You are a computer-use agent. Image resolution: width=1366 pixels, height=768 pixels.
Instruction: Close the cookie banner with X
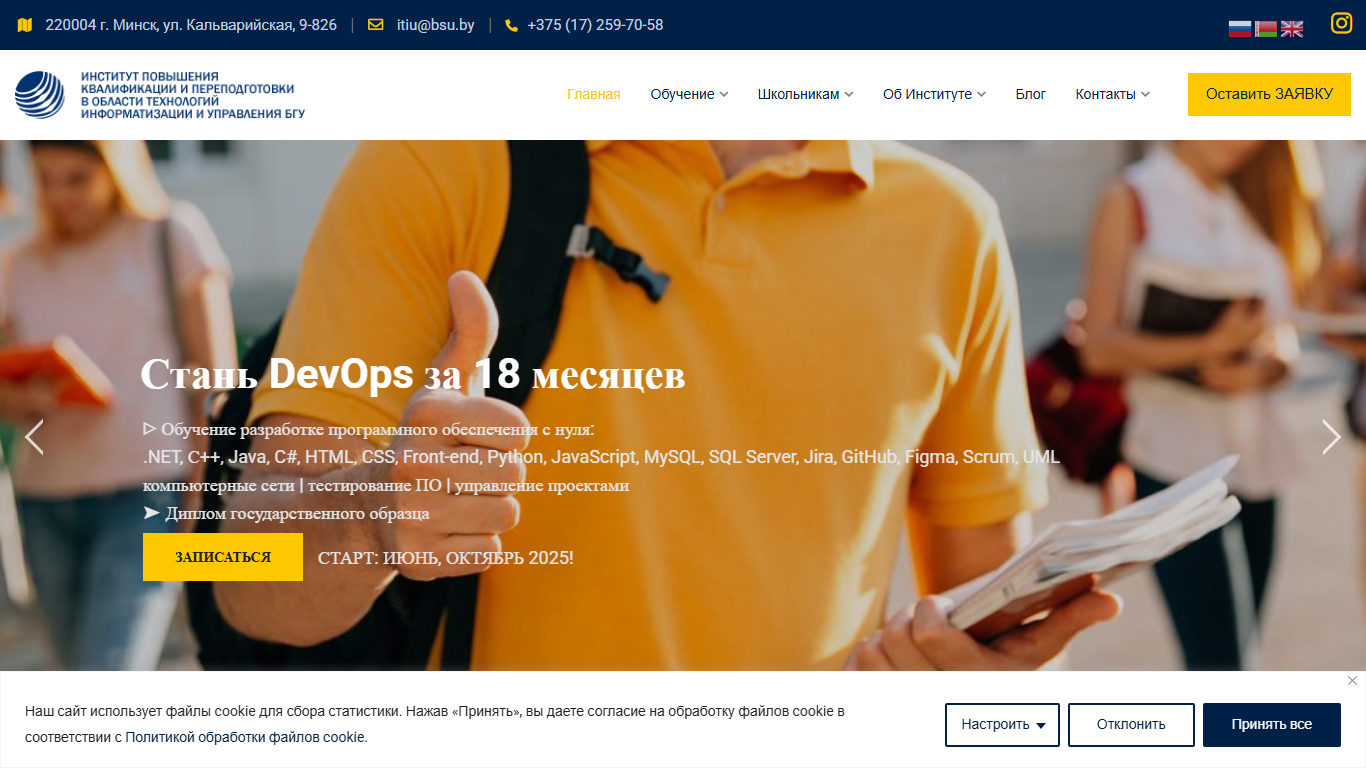click(x=1352, y=681)
